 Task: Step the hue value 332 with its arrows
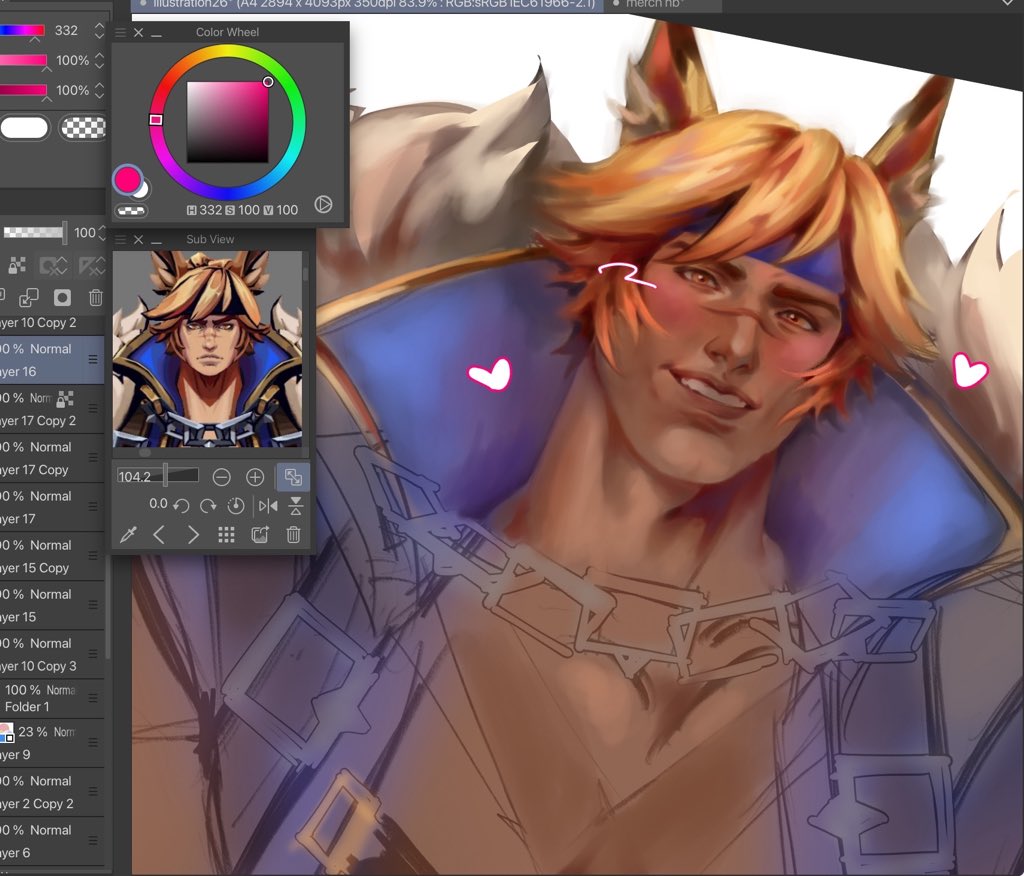click(x=99, y=30)
